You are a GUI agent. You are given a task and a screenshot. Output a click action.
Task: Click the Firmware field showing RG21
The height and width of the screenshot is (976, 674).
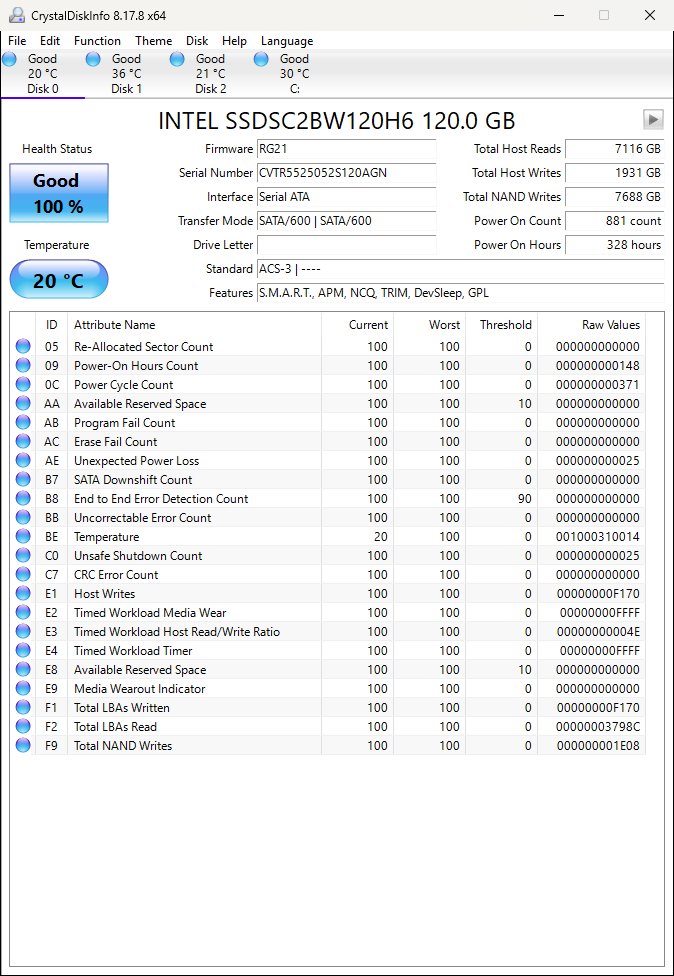click(x=347, y=149)
